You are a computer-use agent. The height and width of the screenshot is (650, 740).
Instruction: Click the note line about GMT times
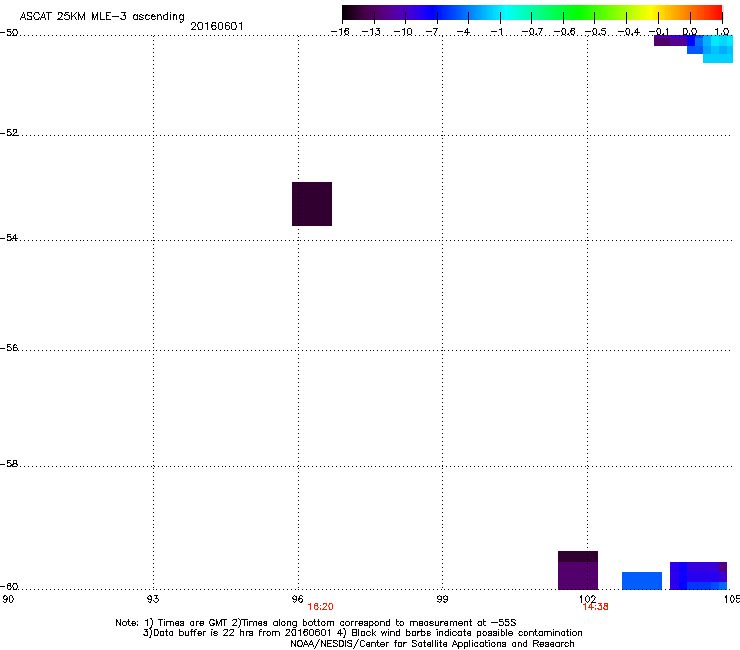coord(316,623)
